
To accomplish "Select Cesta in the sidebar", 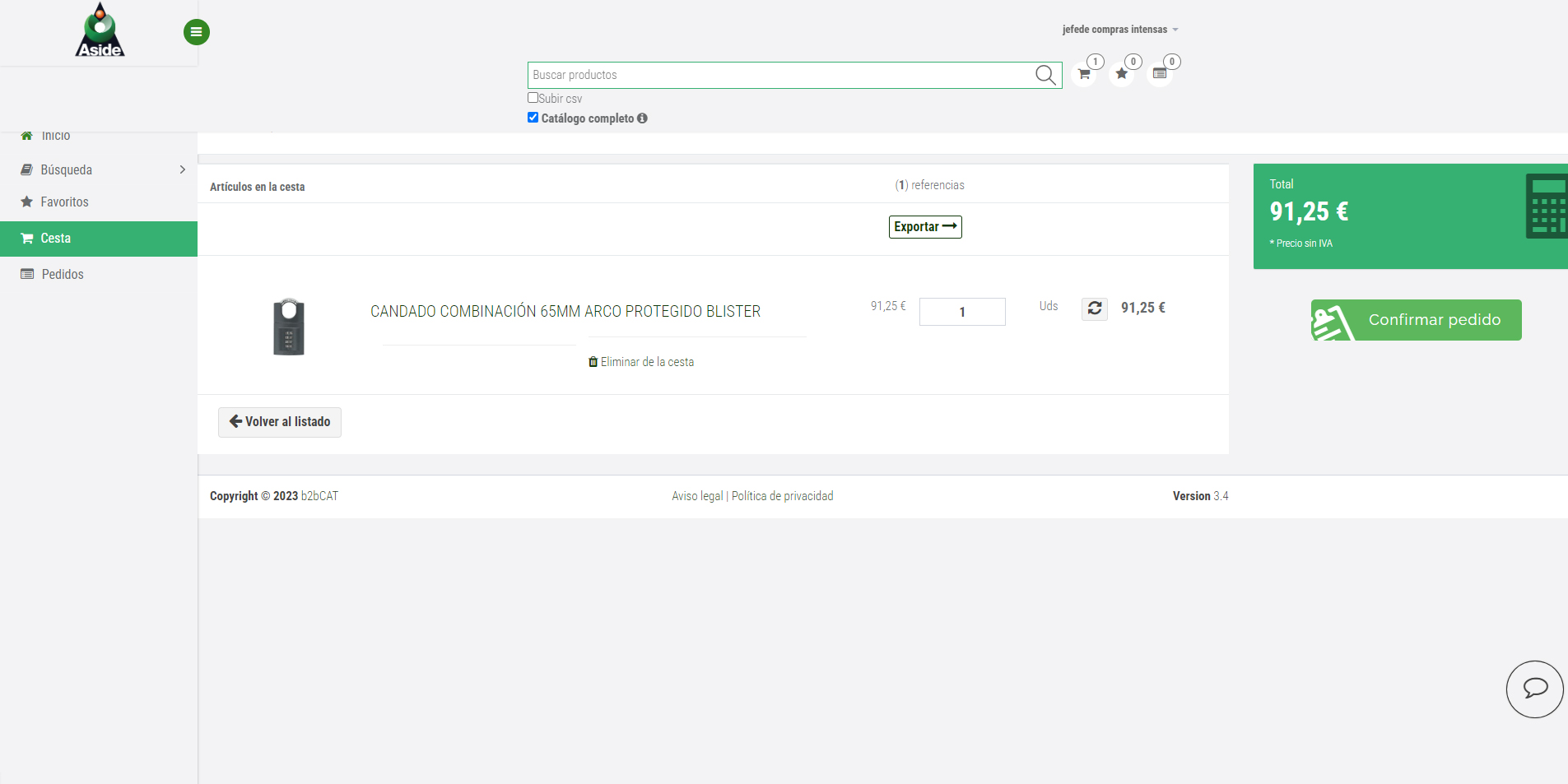I will pyautogui.click(x=56, y=239).
